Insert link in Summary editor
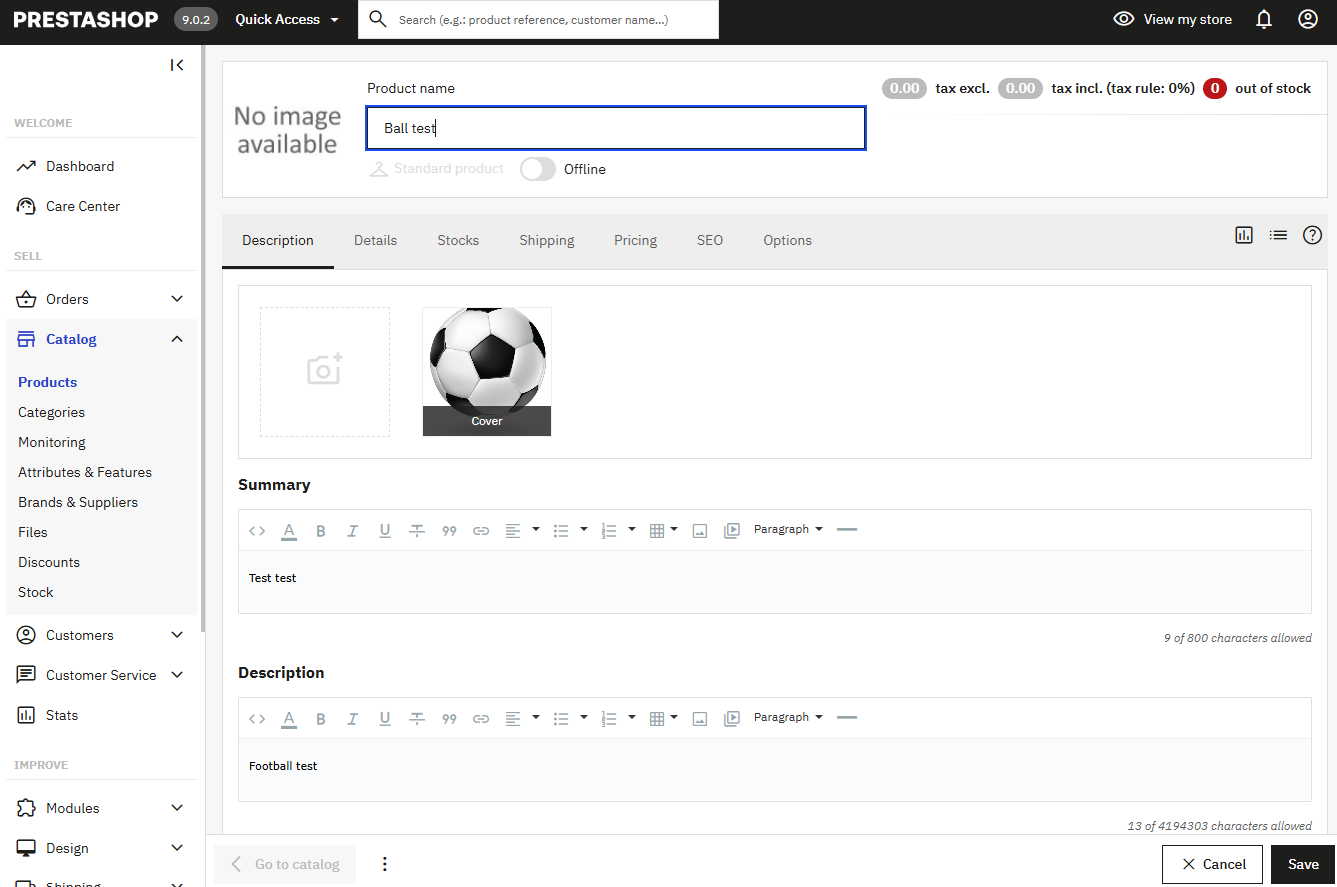The width and height of the screenshot is (1337, 887). tap(481, 531)
